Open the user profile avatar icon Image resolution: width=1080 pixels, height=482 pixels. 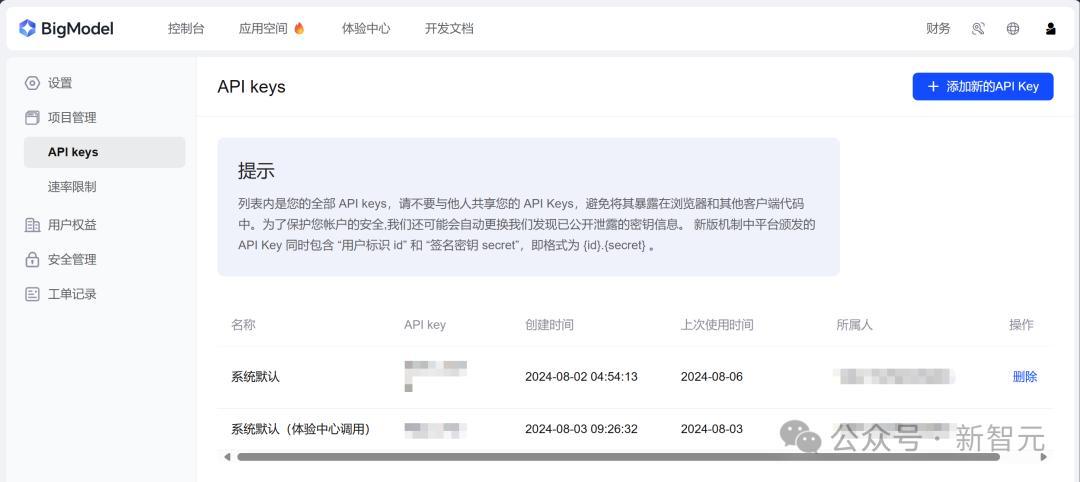pos(1050,28)
